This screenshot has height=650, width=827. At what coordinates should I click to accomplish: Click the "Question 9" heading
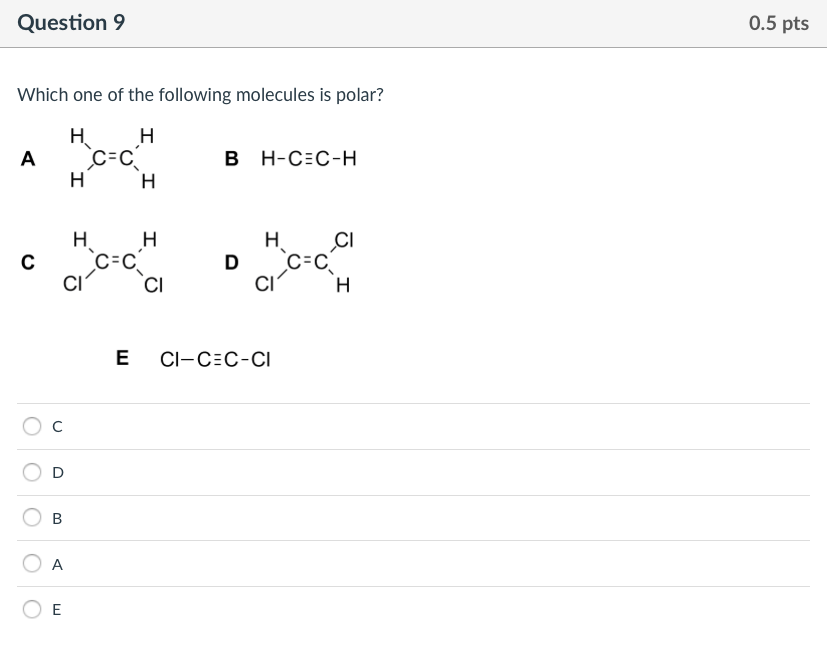point(71,23)
